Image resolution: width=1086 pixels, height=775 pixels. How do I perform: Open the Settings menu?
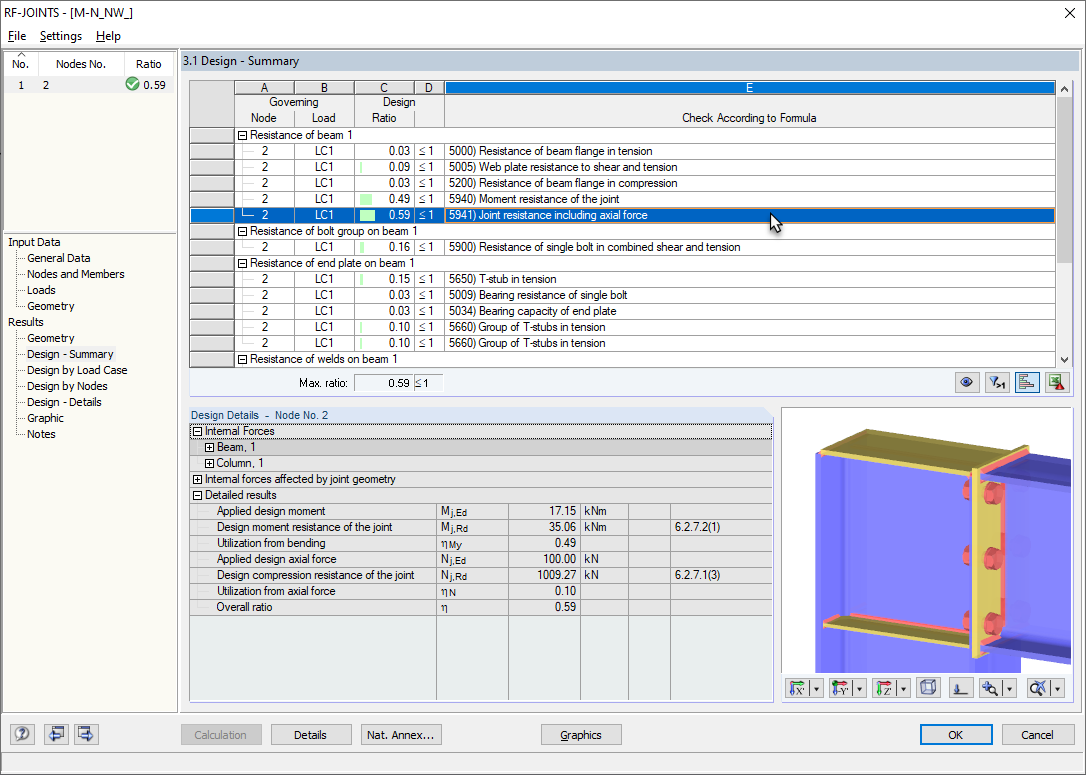click(x=61, y=36)
